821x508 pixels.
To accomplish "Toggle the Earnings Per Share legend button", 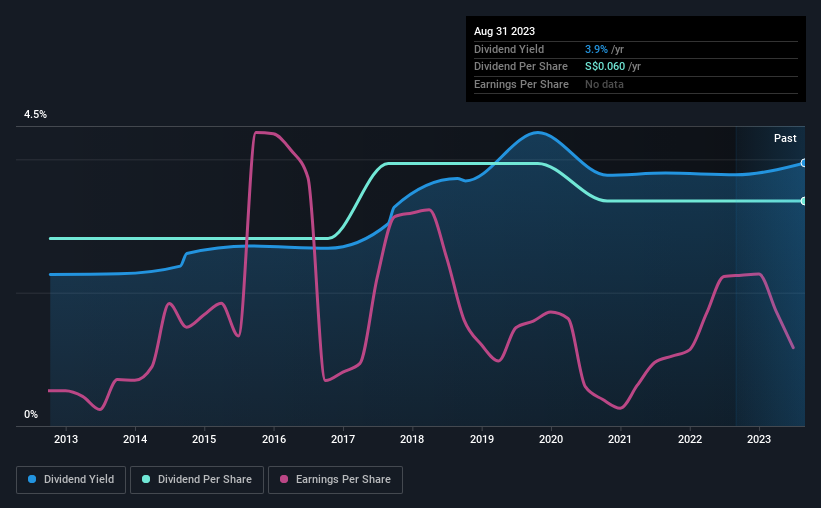I will tap(335, 480).
